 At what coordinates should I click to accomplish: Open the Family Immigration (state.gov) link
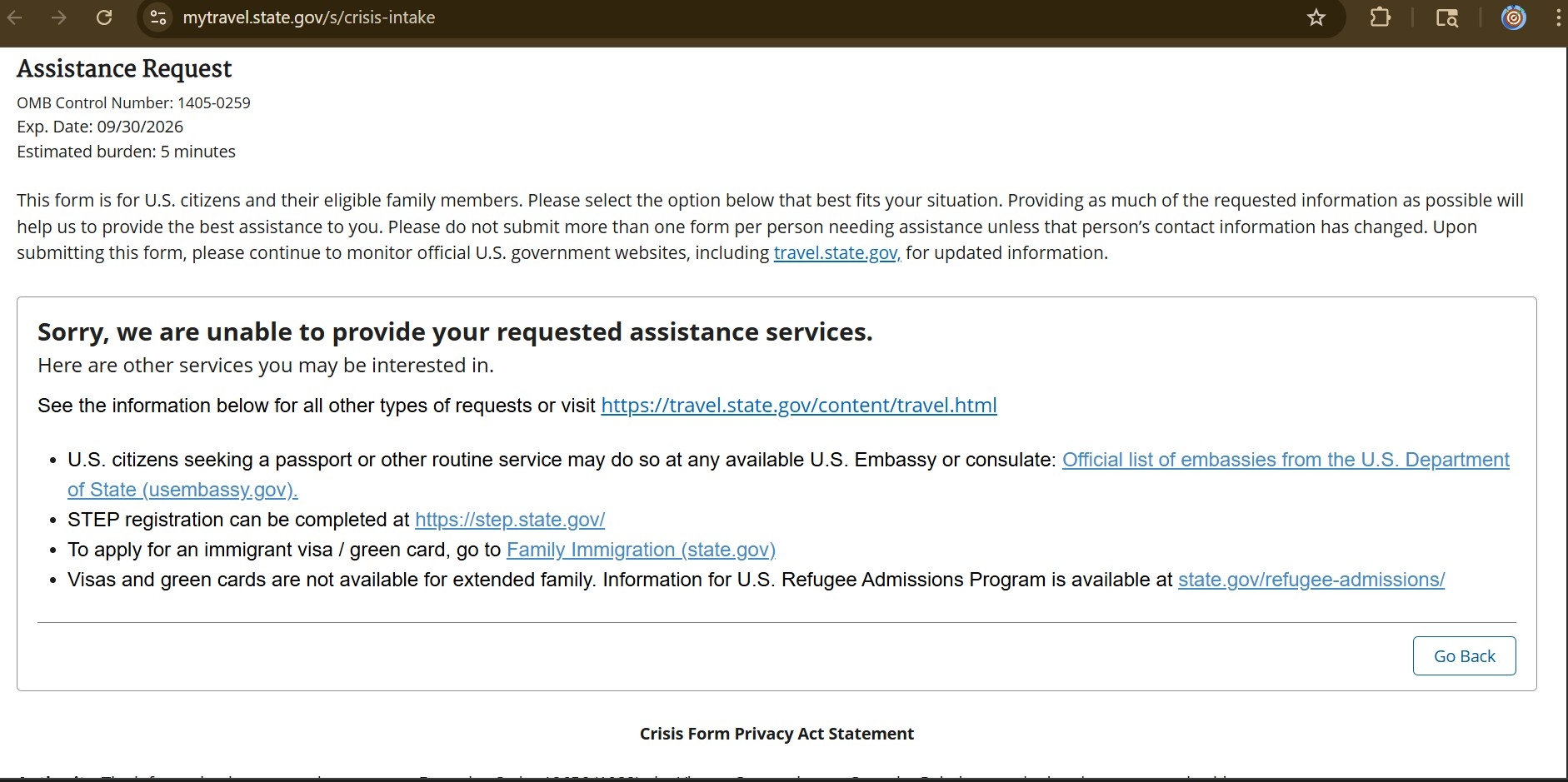641,550
